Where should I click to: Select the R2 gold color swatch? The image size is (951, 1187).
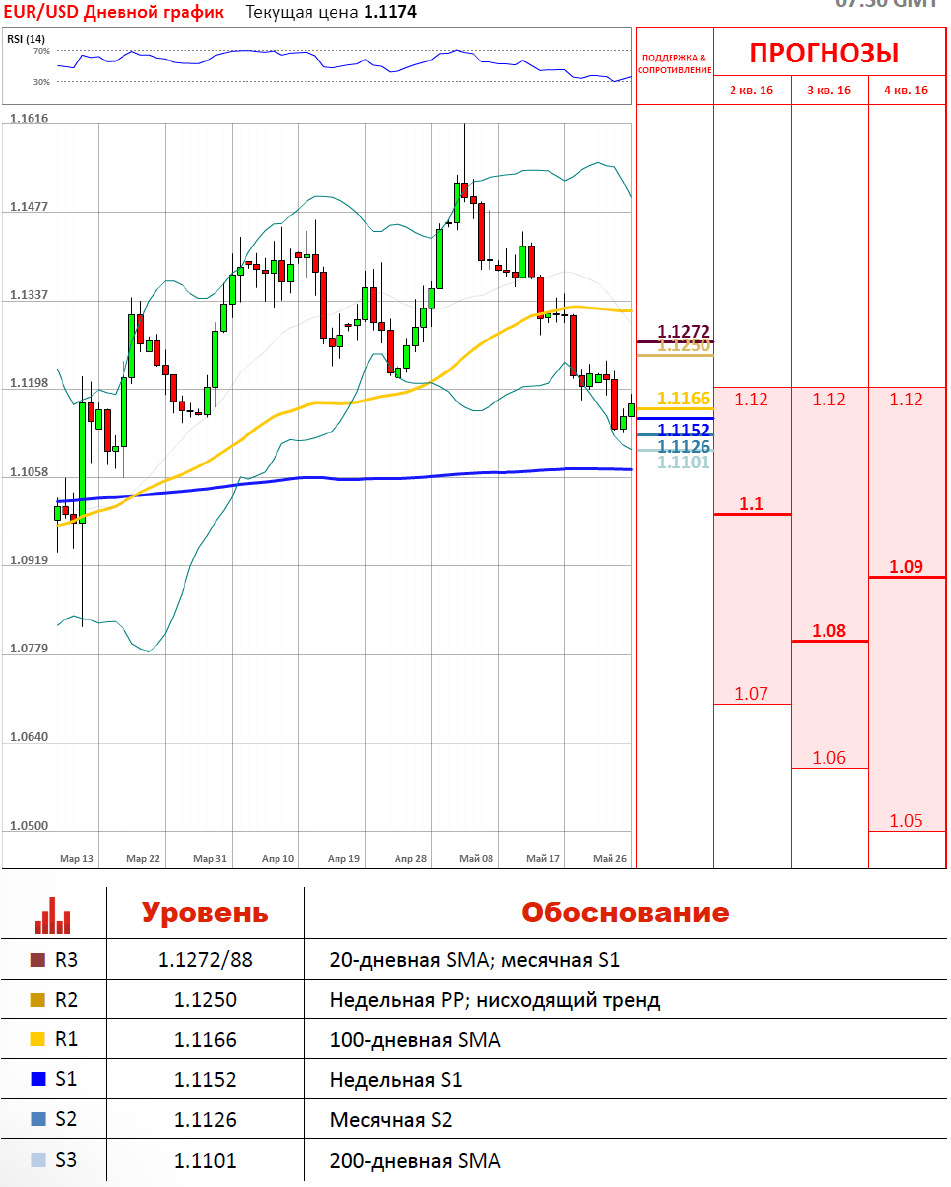coord(38,1000)
